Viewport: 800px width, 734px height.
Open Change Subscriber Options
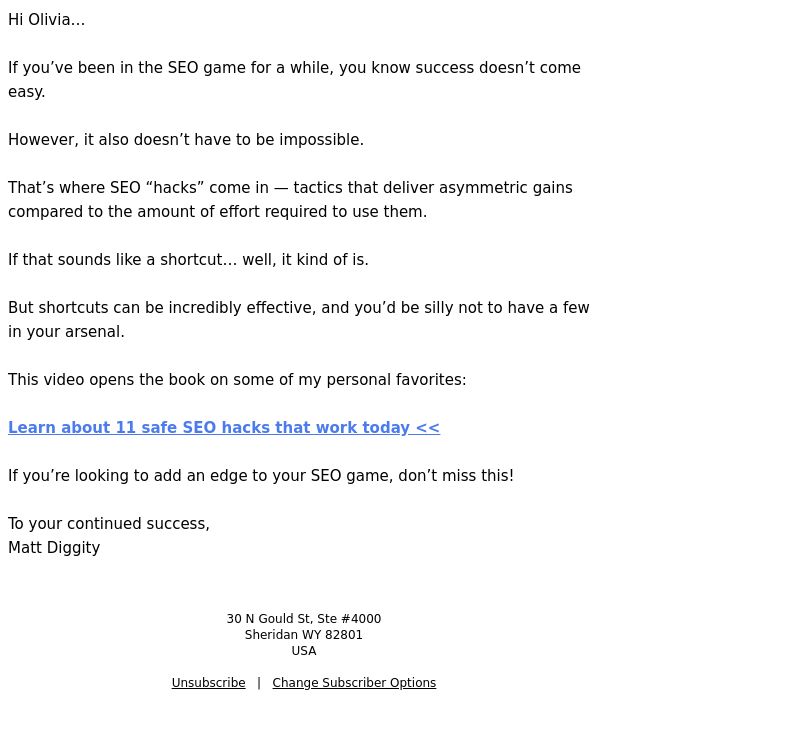[354, 683]
